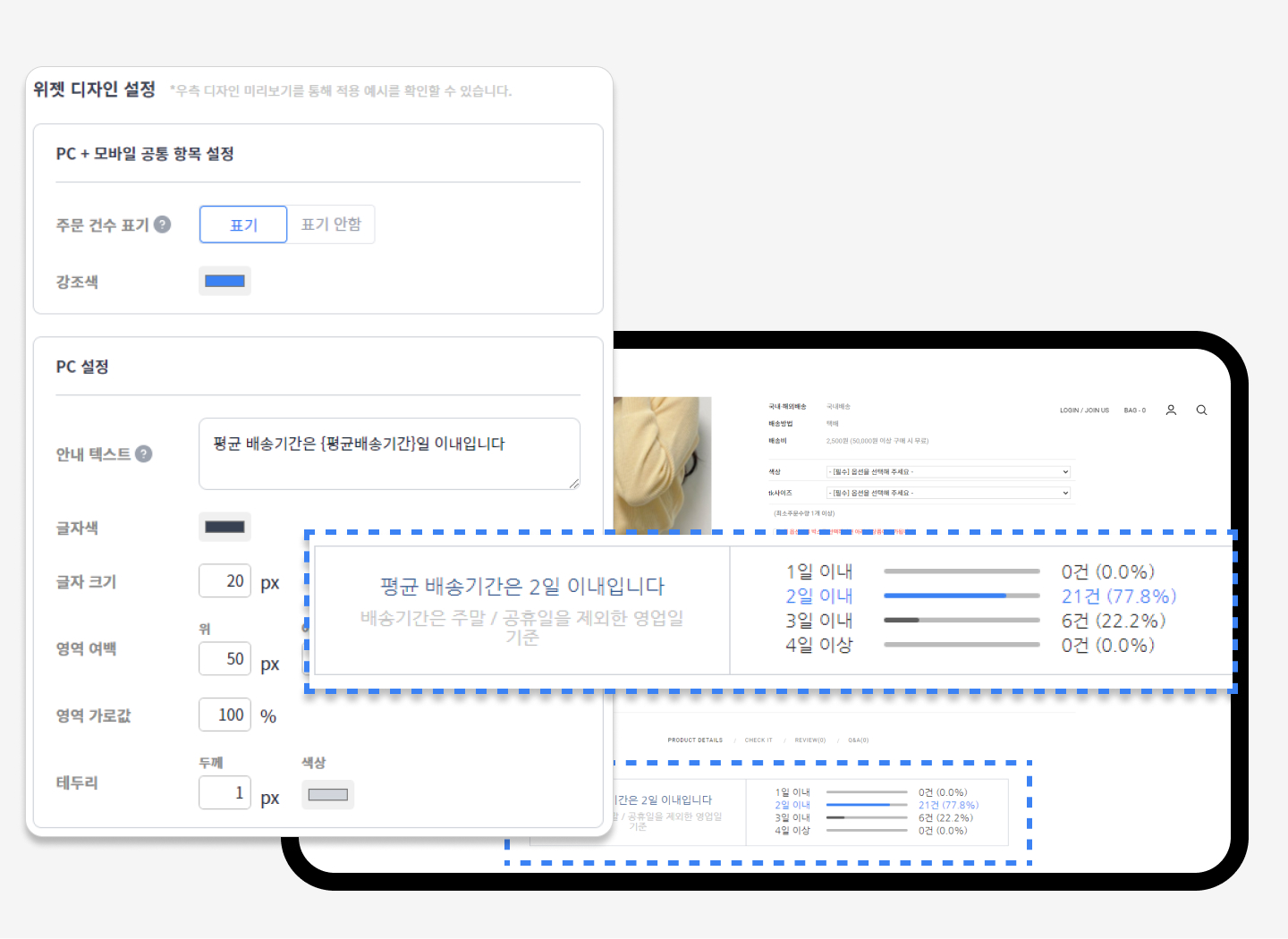Open the CHECK IT tab

[x=758, y=740]
